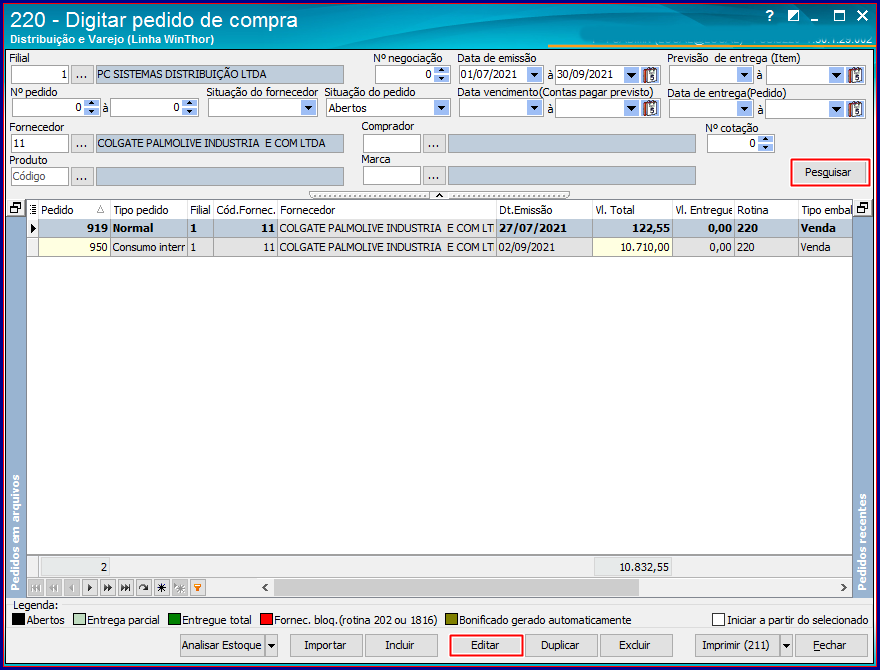
Task: Click calendar icon beside Data de entrega(Pedido)
Action: point(855,108)
